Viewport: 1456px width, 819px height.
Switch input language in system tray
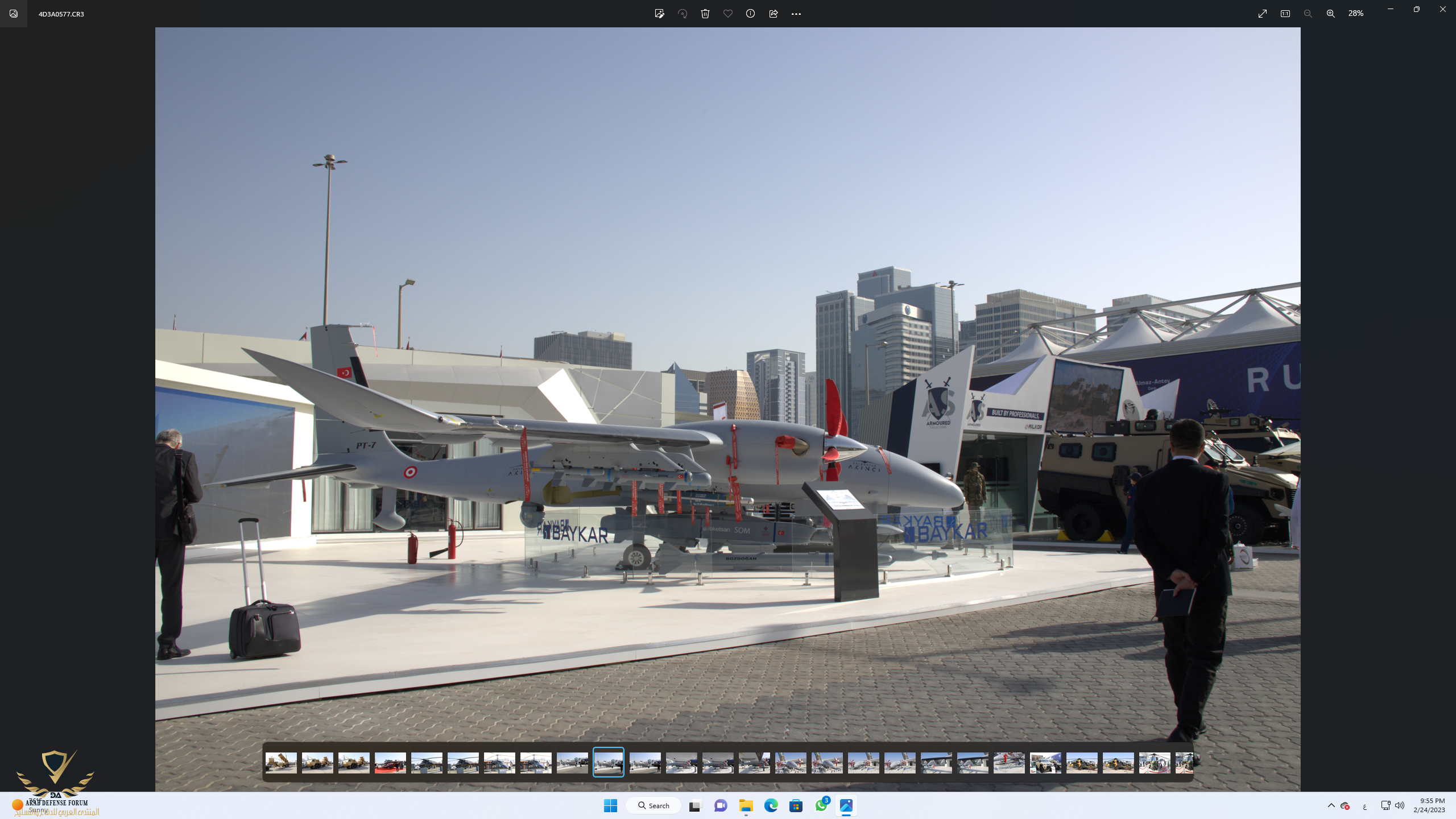1364,806
